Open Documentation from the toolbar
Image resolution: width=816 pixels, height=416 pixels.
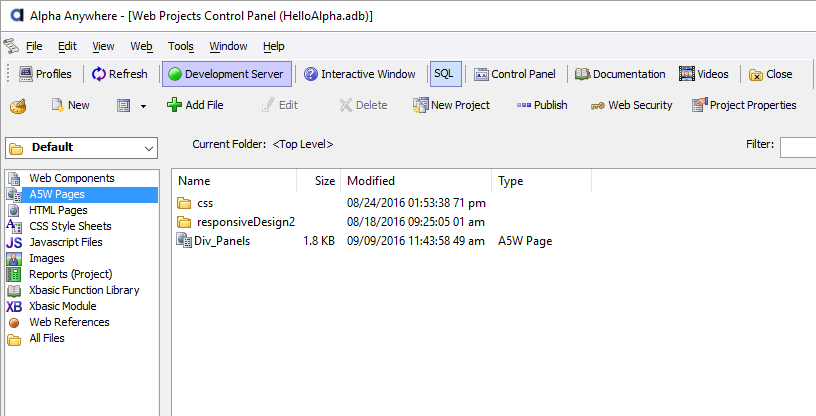[620, 74]
